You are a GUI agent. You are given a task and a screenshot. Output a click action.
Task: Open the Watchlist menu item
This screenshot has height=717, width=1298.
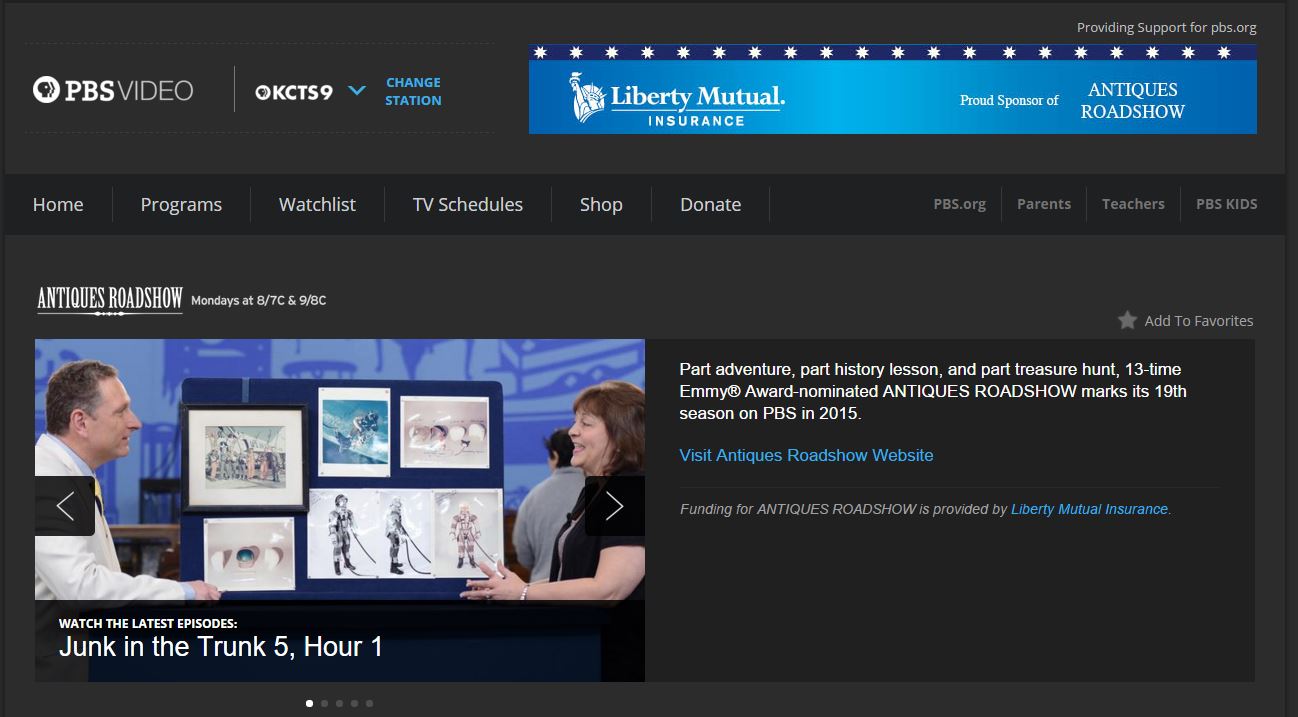[317, 204]
